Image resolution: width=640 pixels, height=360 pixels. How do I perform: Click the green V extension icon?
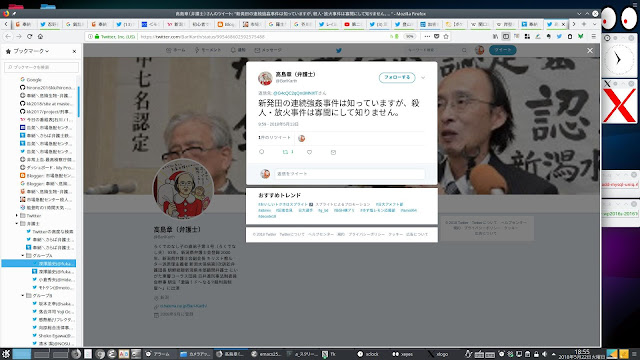tap(580, 36)
